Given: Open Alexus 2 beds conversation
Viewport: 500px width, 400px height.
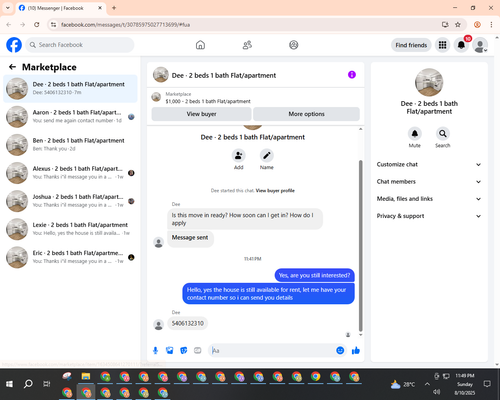Looking at the screenshot, I should (x=70, y=173).
